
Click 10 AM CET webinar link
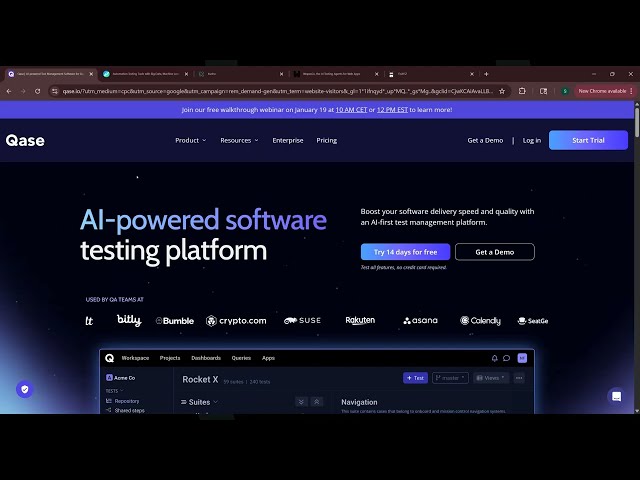click(x=351, y=110)
